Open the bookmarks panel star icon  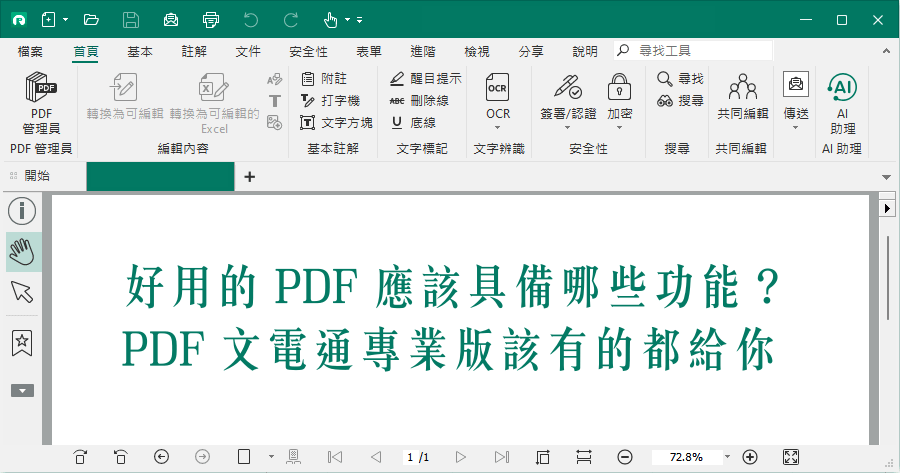pos(22,343)
